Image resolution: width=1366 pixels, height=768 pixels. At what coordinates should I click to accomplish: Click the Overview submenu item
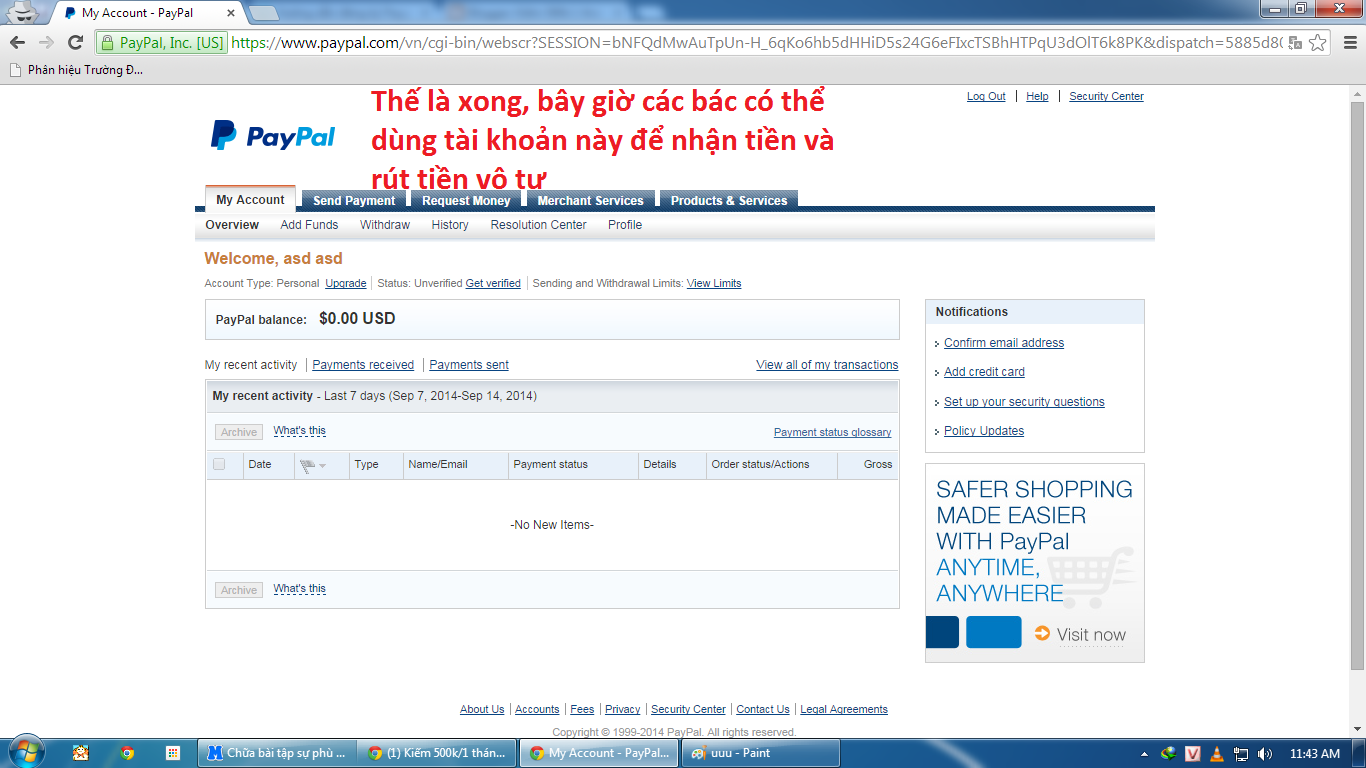pyautogui.click(x=232, y=225)
